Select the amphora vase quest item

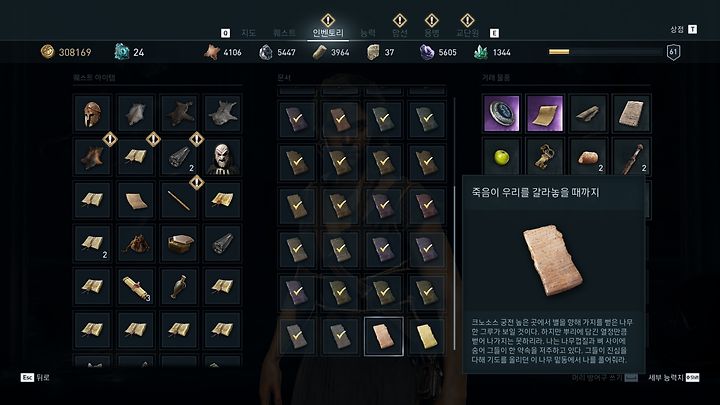click(x=179, y=287)
